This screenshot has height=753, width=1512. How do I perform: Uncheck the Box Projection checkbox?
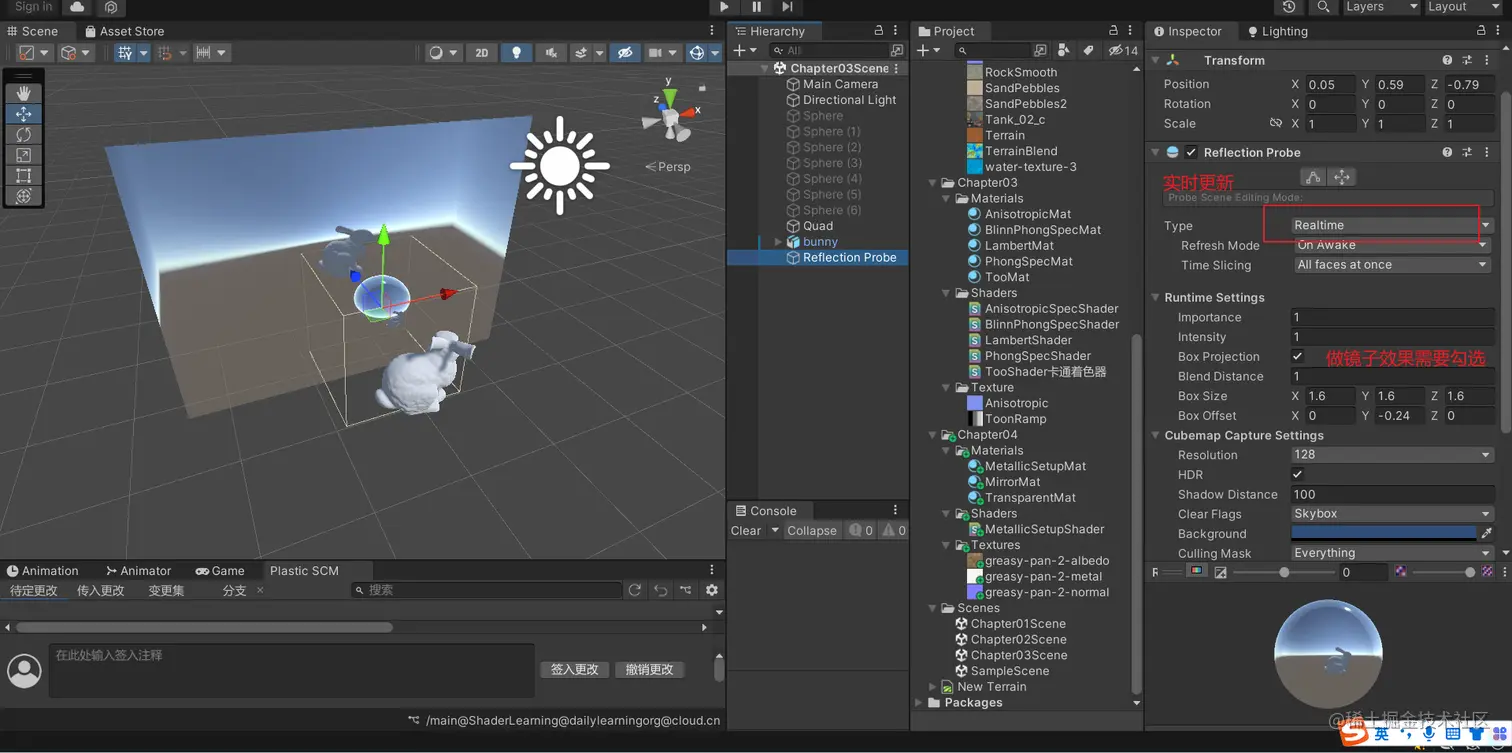click(x=1297, y=356)
